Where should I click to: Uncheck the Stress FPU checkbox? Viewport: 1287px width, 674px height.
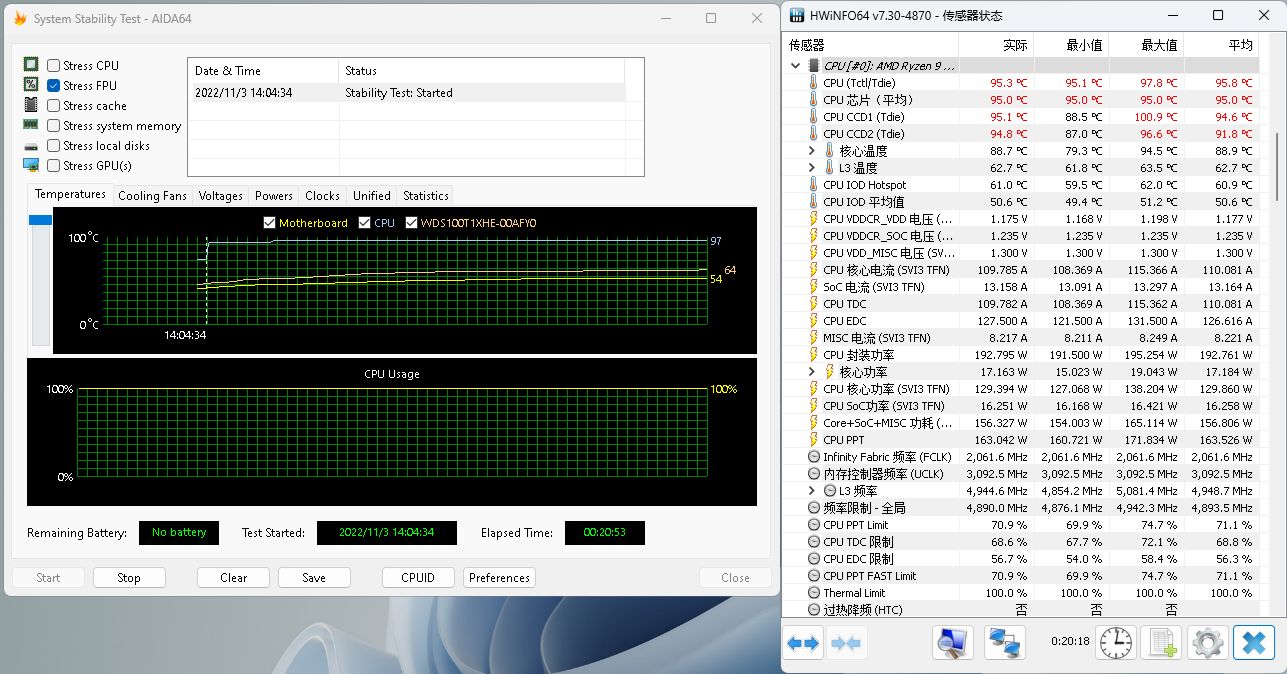(x=54, y=85)
